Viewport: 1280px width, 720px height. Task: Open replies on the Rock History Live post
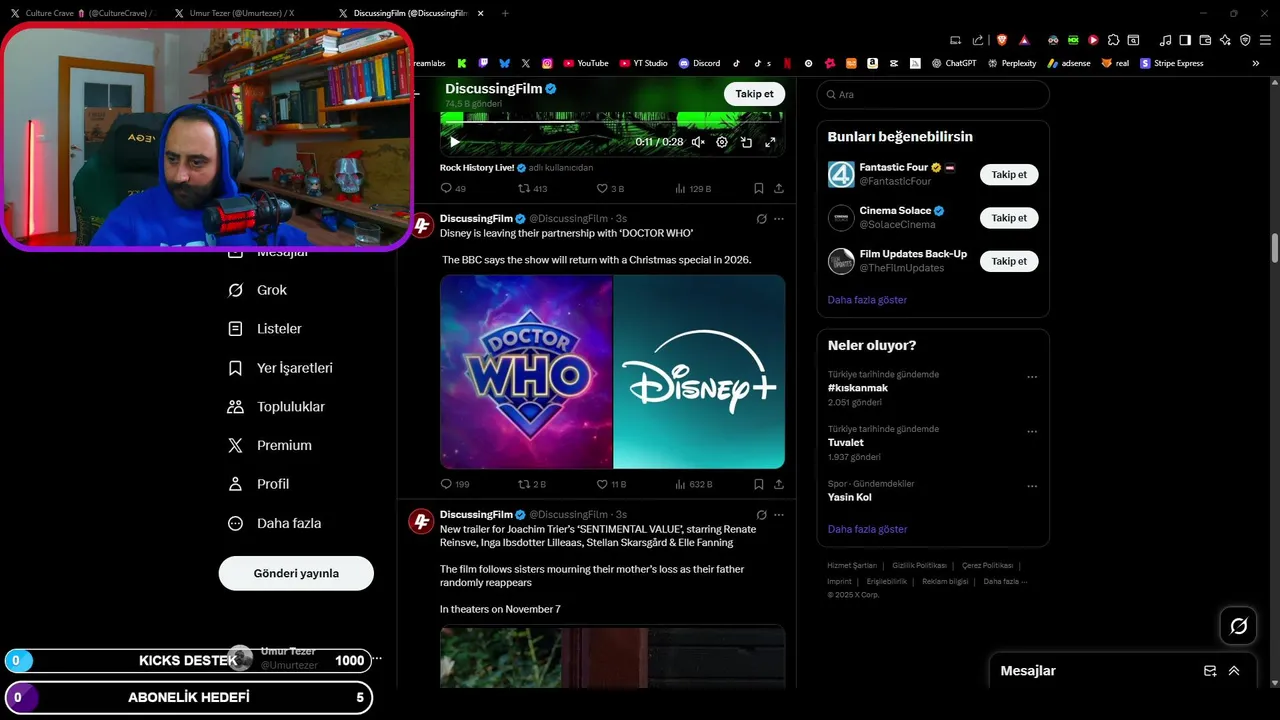pyautogui.click(x=453, y=188)
